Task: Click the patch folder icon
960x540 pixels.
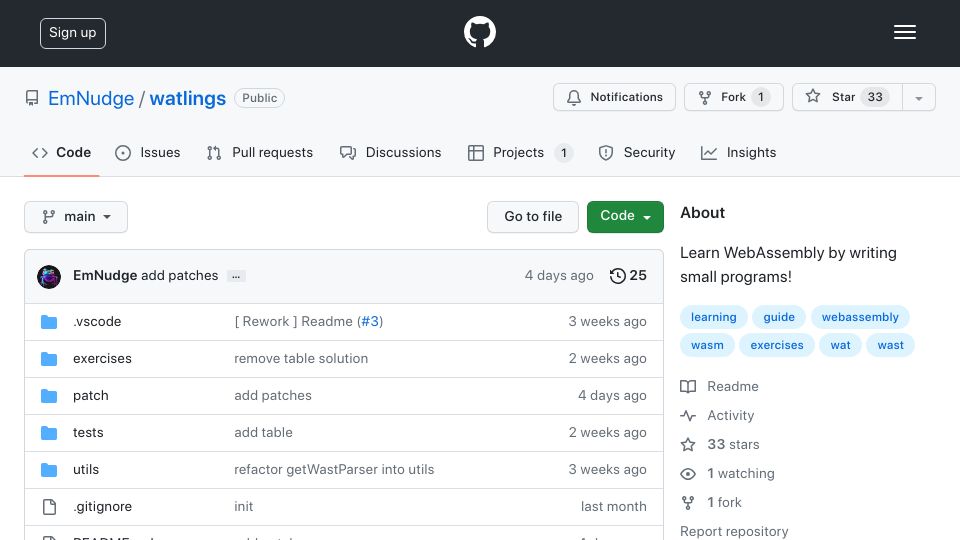Action: click(49, 396)
